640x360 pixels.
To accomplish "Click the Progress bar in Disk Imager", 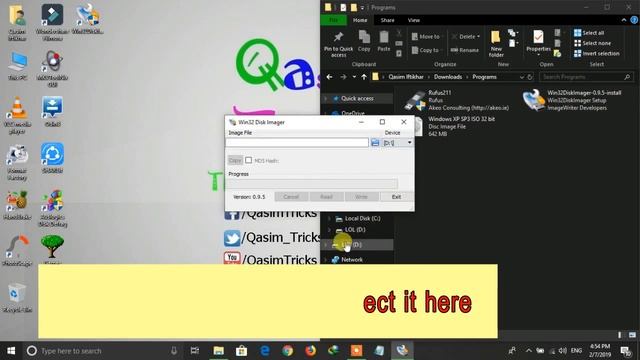I will pyautogui.click(x=312, y=183).
